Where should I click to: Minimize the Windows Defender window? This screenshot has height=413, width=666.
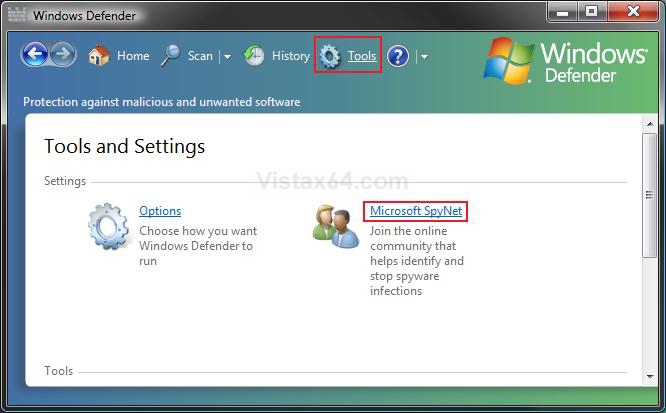562,12
